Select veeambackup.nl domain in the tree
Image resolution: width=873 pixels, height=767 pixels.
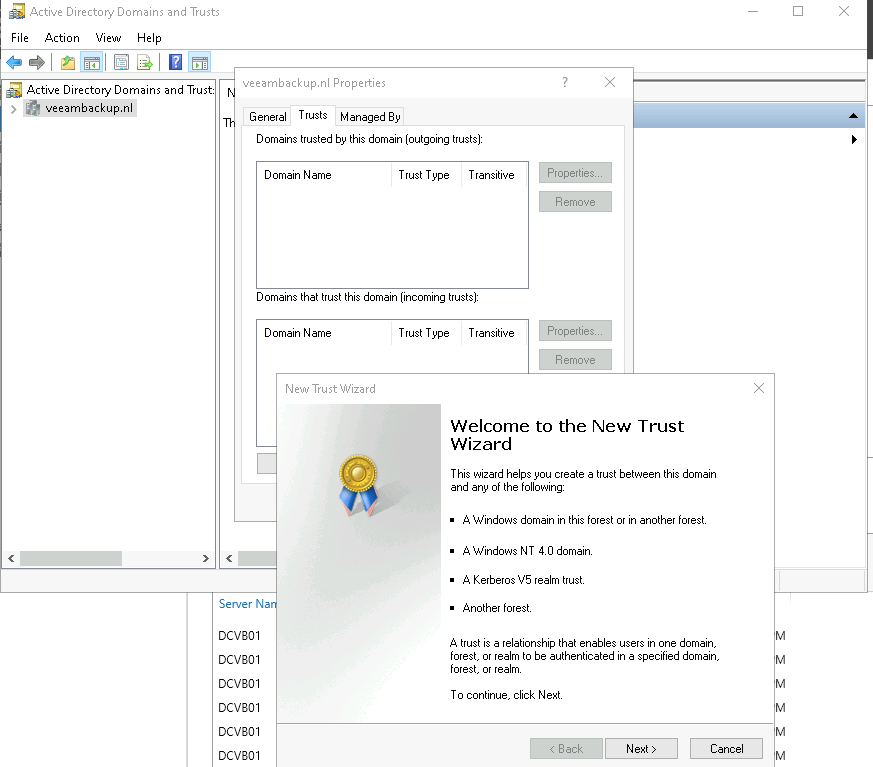(x=88, y=109)
